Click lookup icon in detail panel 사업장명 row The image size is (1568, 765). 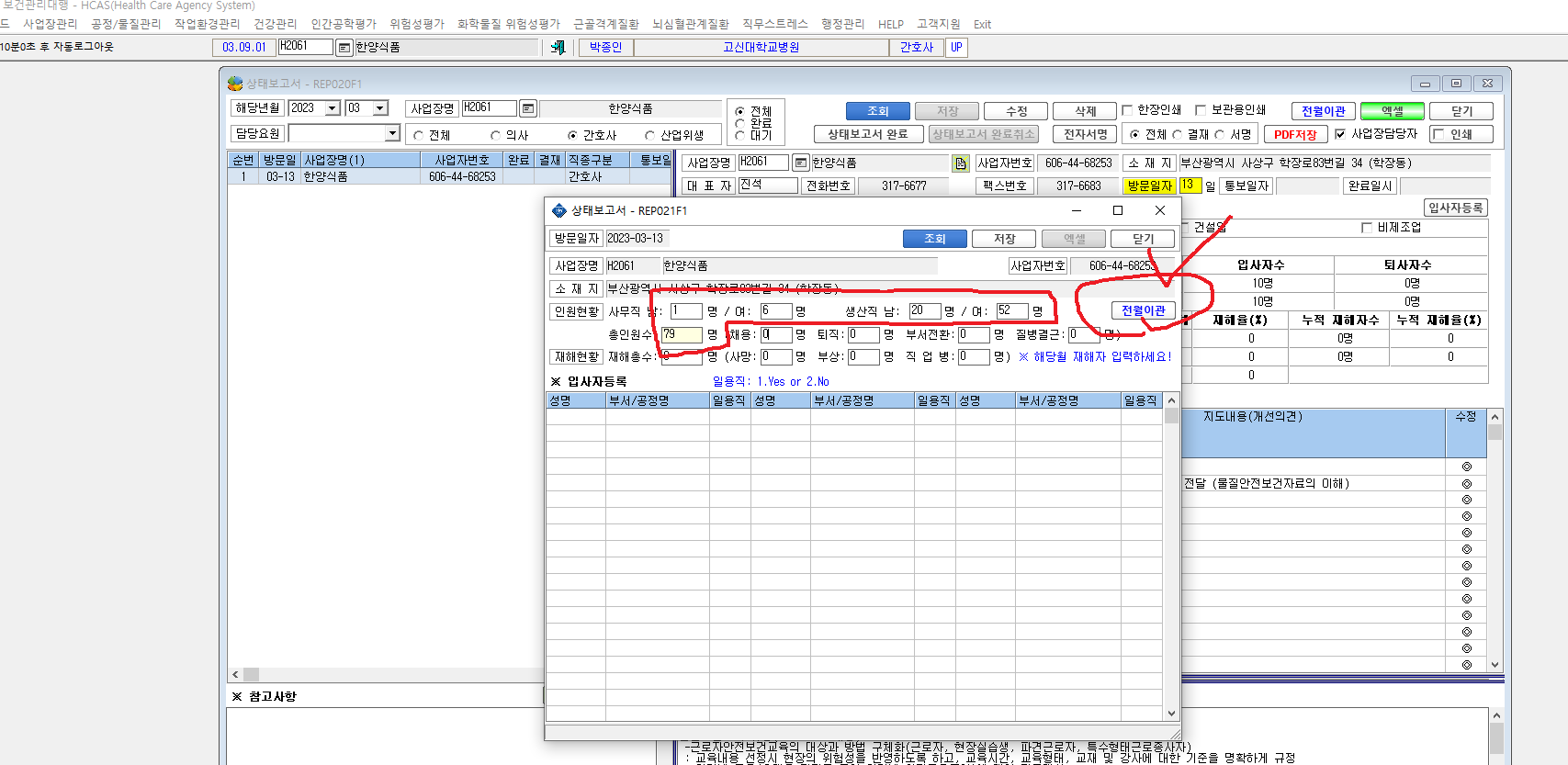coord(801,163)
